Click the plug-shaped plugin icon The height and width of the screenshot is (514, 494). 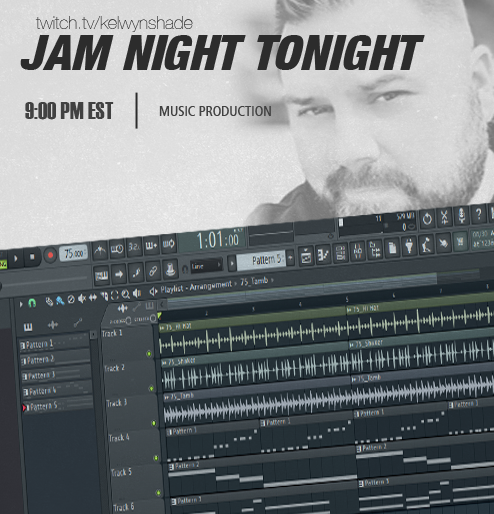click(409, 246)
